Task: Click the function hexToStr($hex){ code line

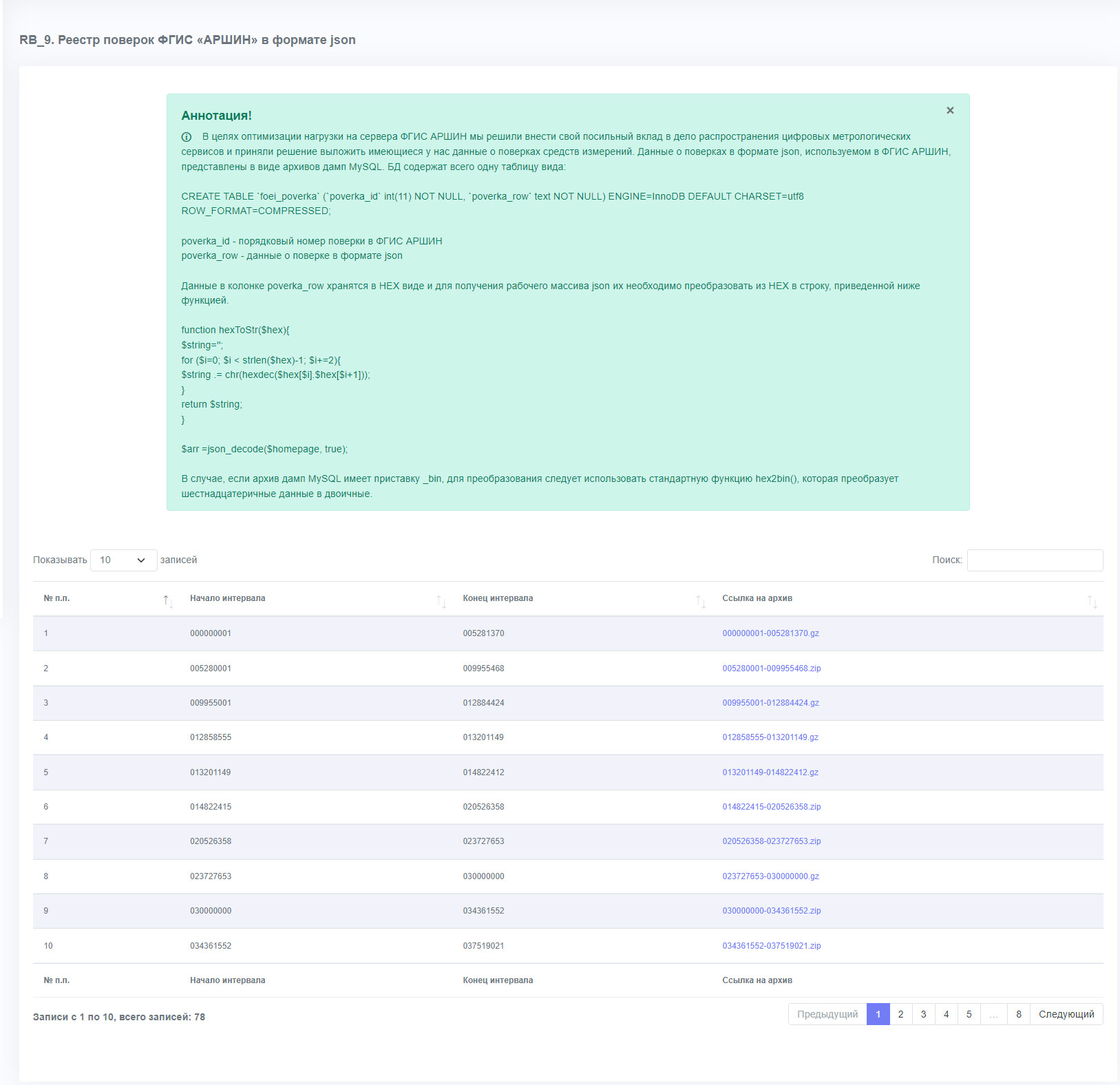Action: pos(235,330)
